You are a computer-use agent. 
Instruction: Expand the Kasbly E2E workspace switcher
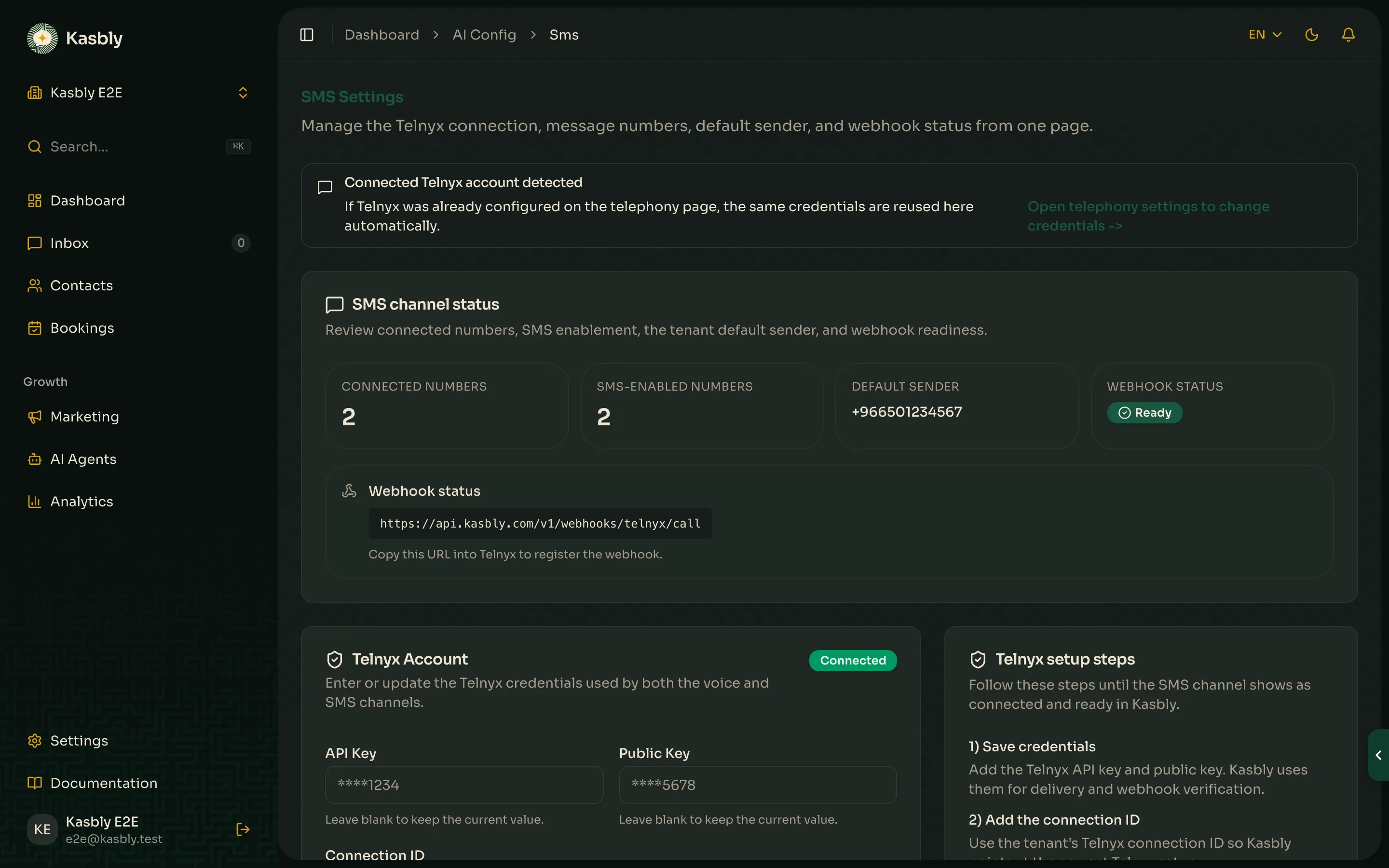pyautogui.click(x=138, y=93)
